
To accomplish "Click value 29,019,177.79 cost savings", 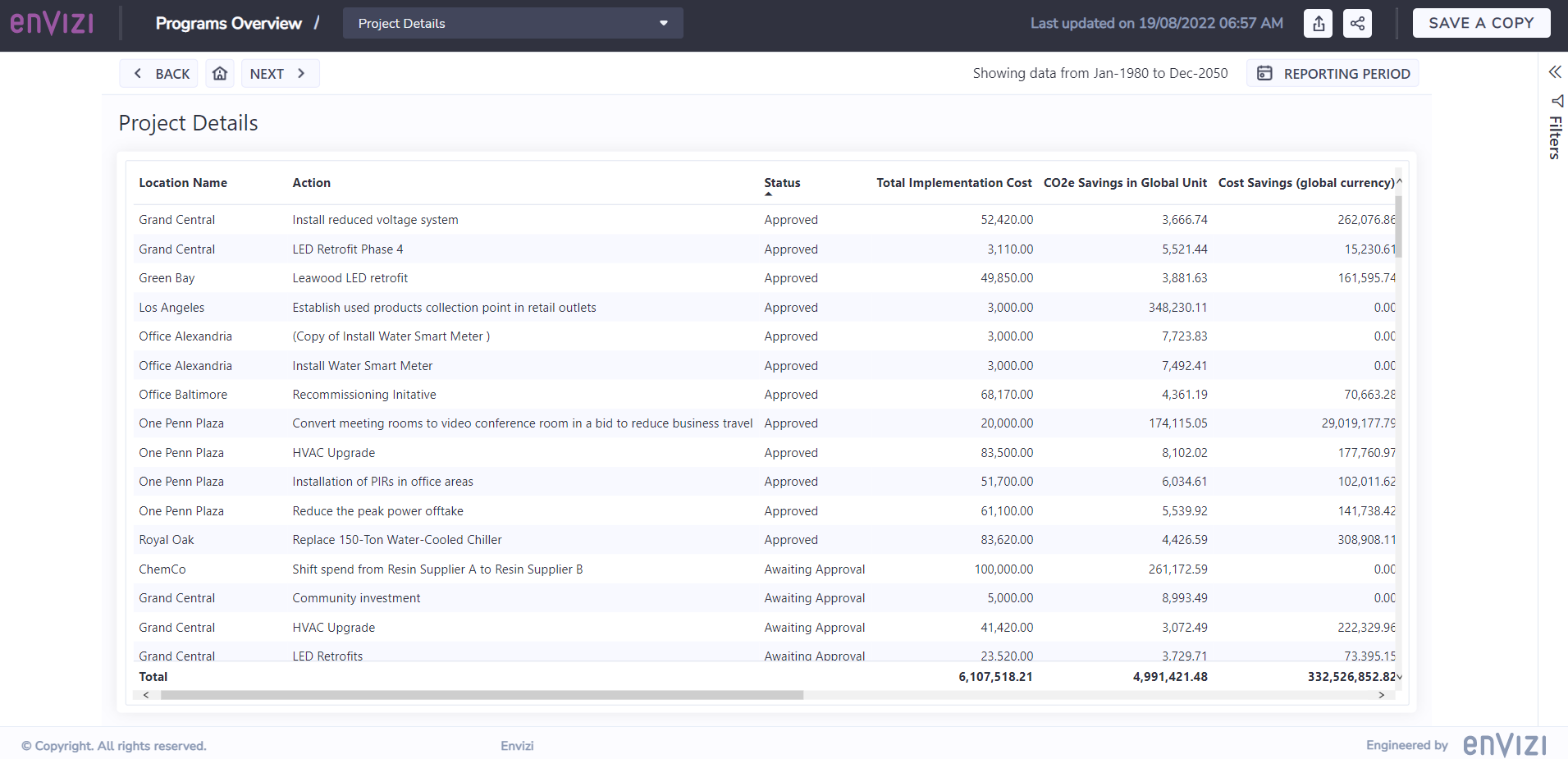I will (x=1358, y=423).
